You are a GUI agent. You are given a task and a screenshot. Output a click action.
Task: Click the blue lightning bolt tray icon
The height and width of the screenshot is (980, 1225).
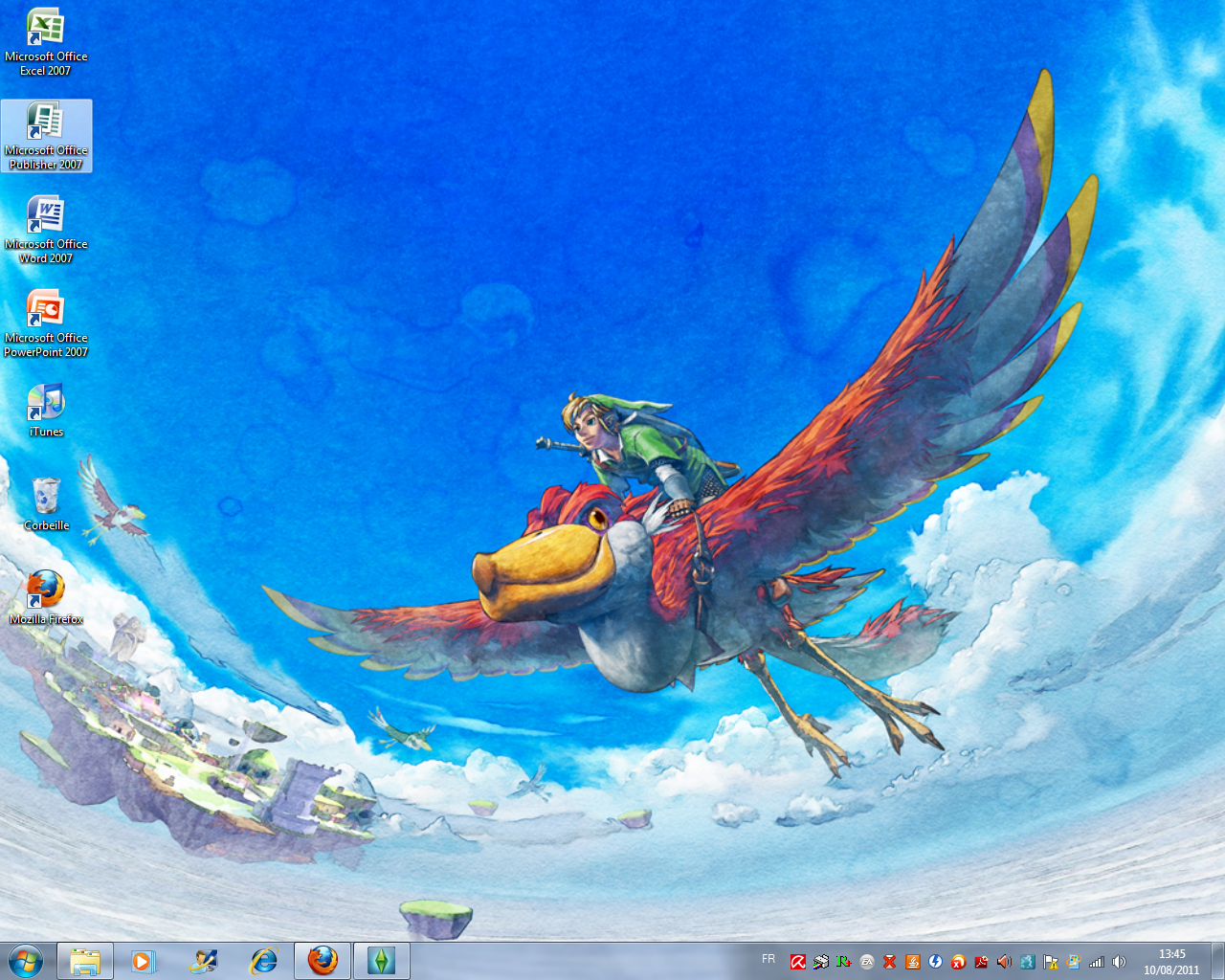point(935,962)
